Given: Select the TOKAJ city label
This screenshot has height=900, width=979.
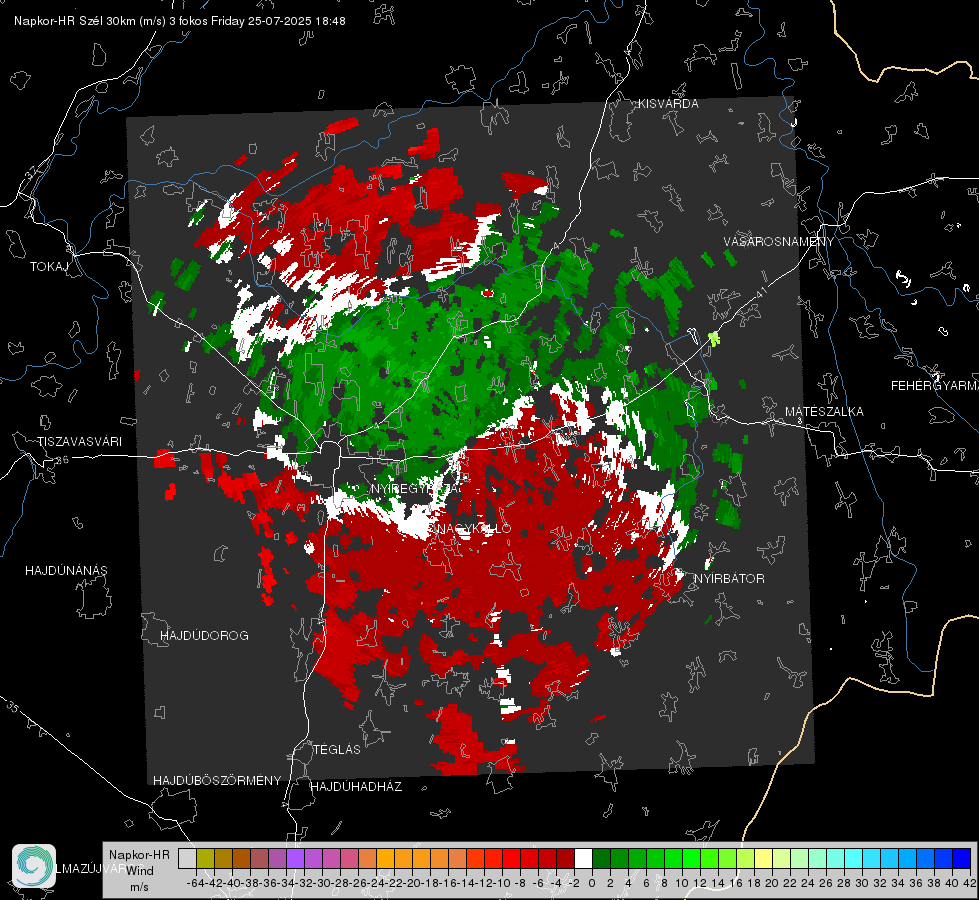Looking at the screenshot, I should [x=49, y=267].
